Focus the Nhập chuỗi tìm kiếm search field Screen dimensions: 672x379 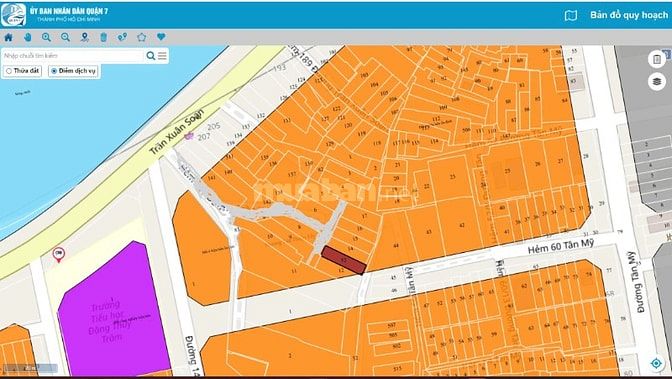(x=73, y=56)
